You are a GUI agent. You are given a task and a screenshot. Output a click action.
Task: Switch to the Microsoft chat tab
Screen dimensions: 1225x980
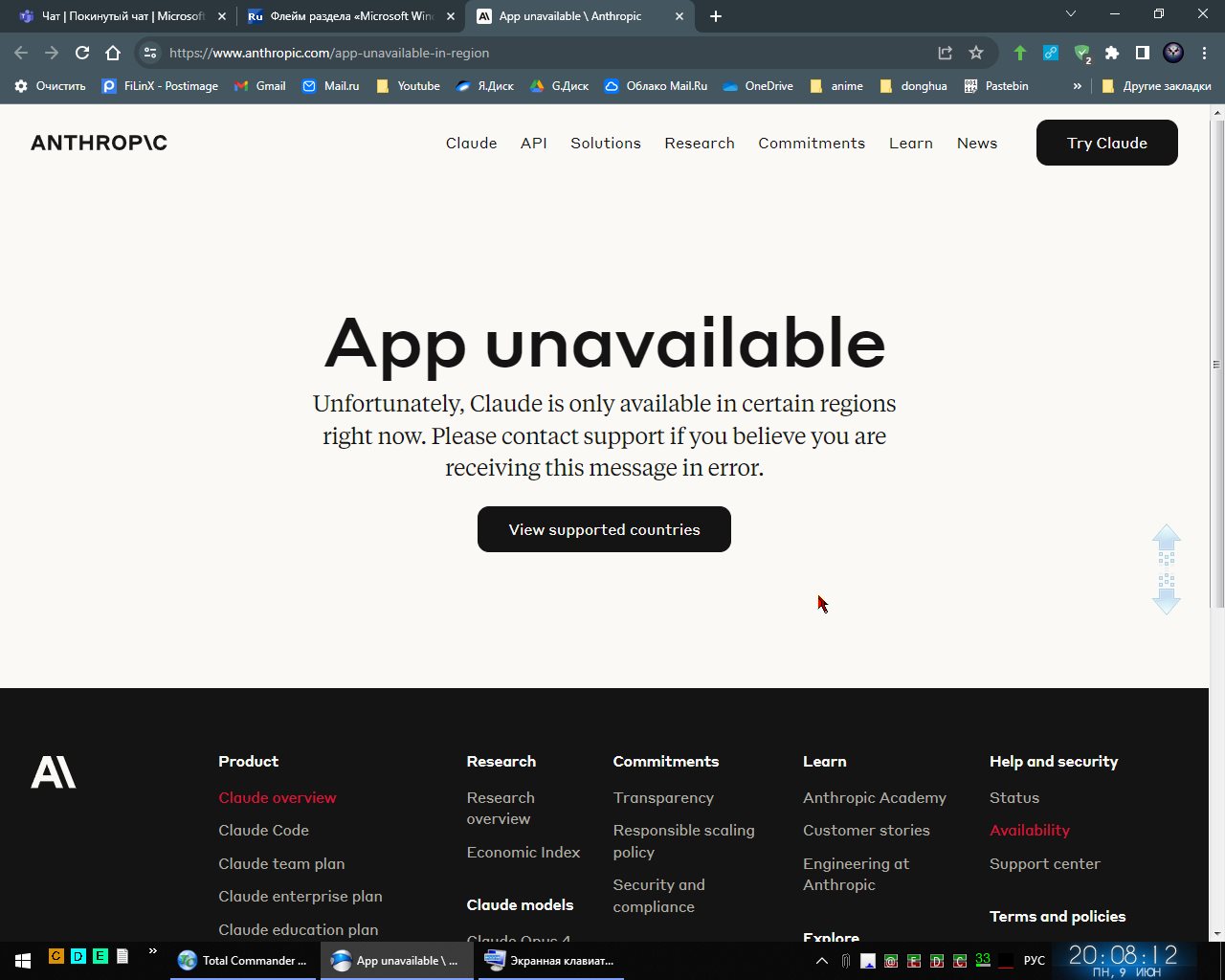click(122, 16)
